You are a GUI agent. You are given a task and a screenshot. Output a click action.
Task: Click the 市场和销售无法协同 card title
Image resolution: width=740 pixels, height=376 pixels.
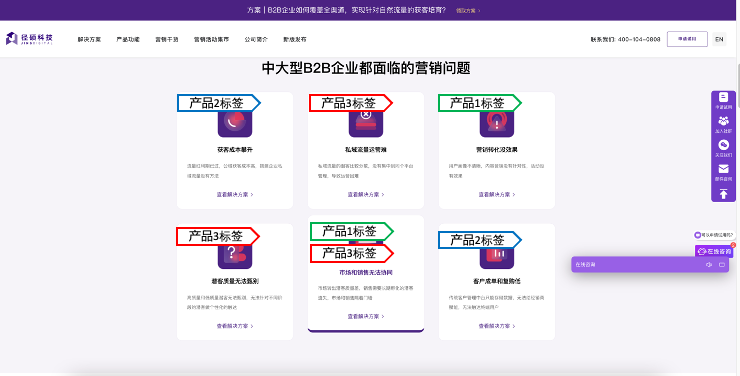tap(366, 273)
